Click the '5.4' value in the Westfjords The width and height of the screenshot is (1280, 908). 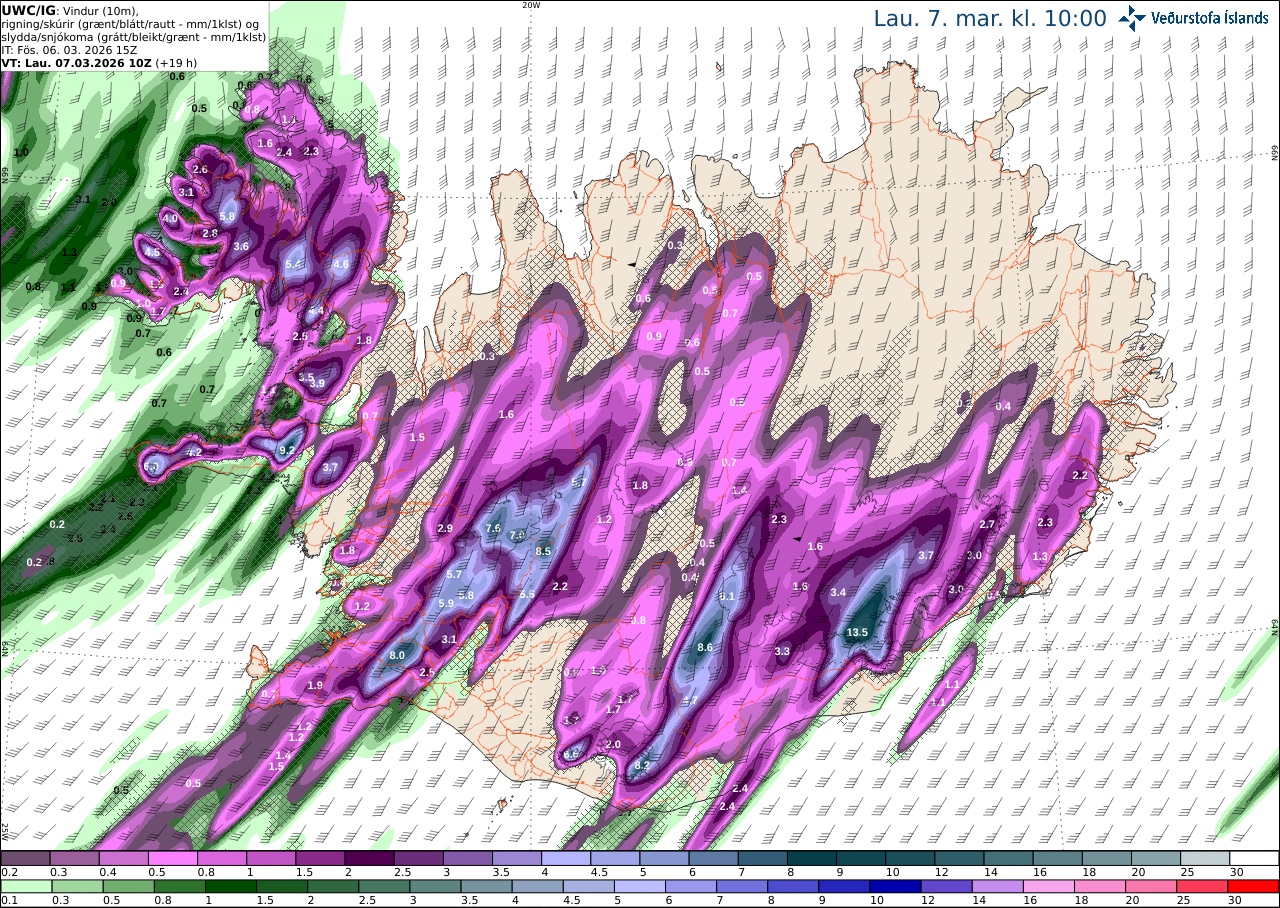pos(293,264)
